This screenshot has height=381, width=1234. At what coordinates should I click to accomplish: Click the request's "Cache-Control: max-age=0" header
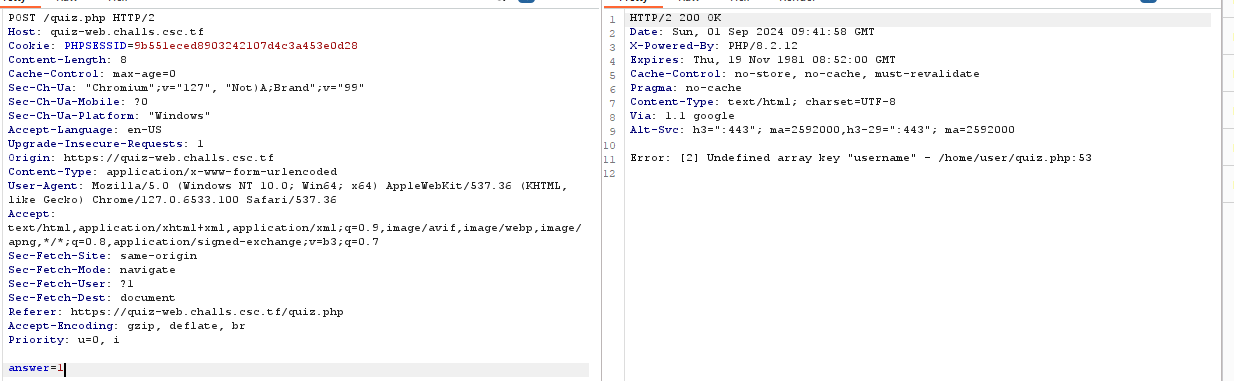click(92, 74)
